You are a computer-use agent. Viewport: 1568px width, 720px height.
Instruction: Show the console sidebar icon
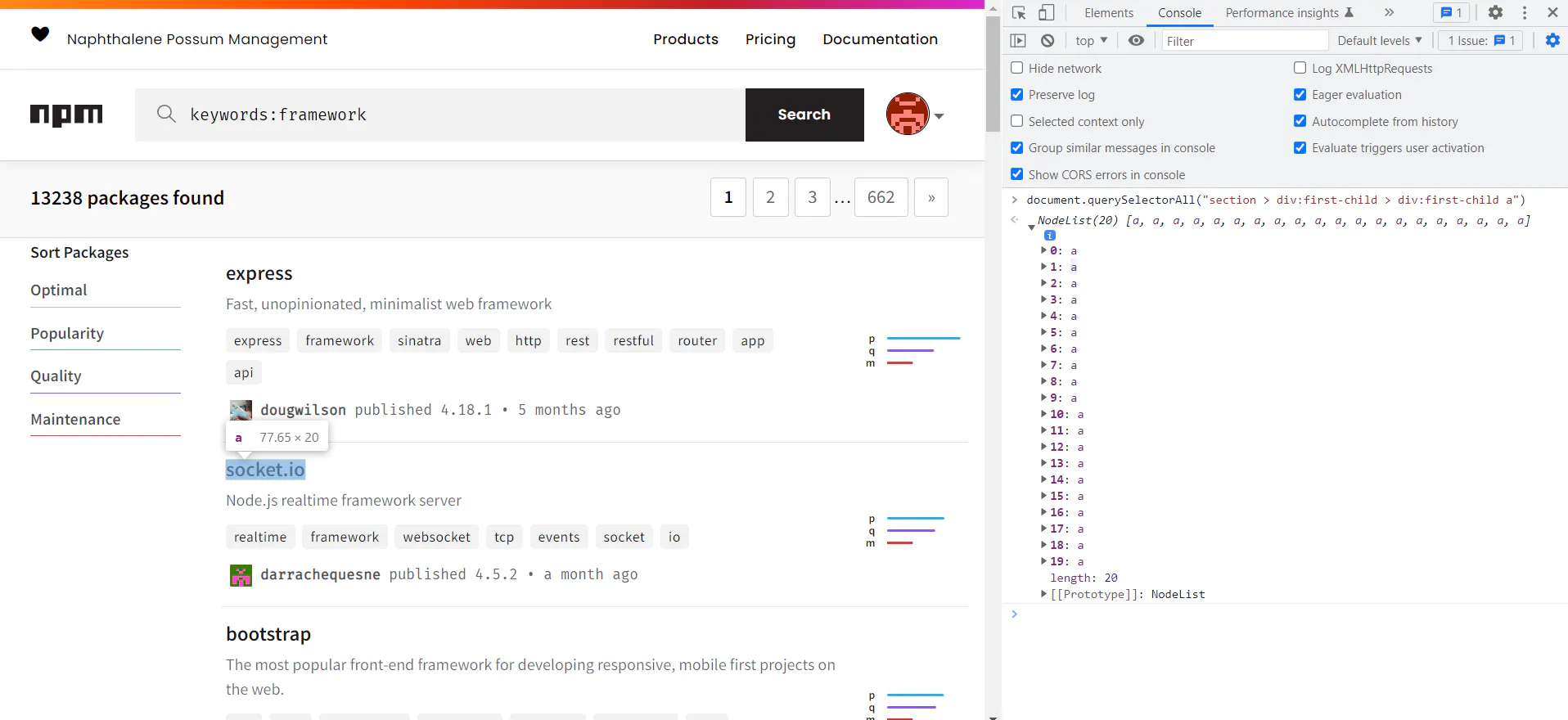point(1018,40)
